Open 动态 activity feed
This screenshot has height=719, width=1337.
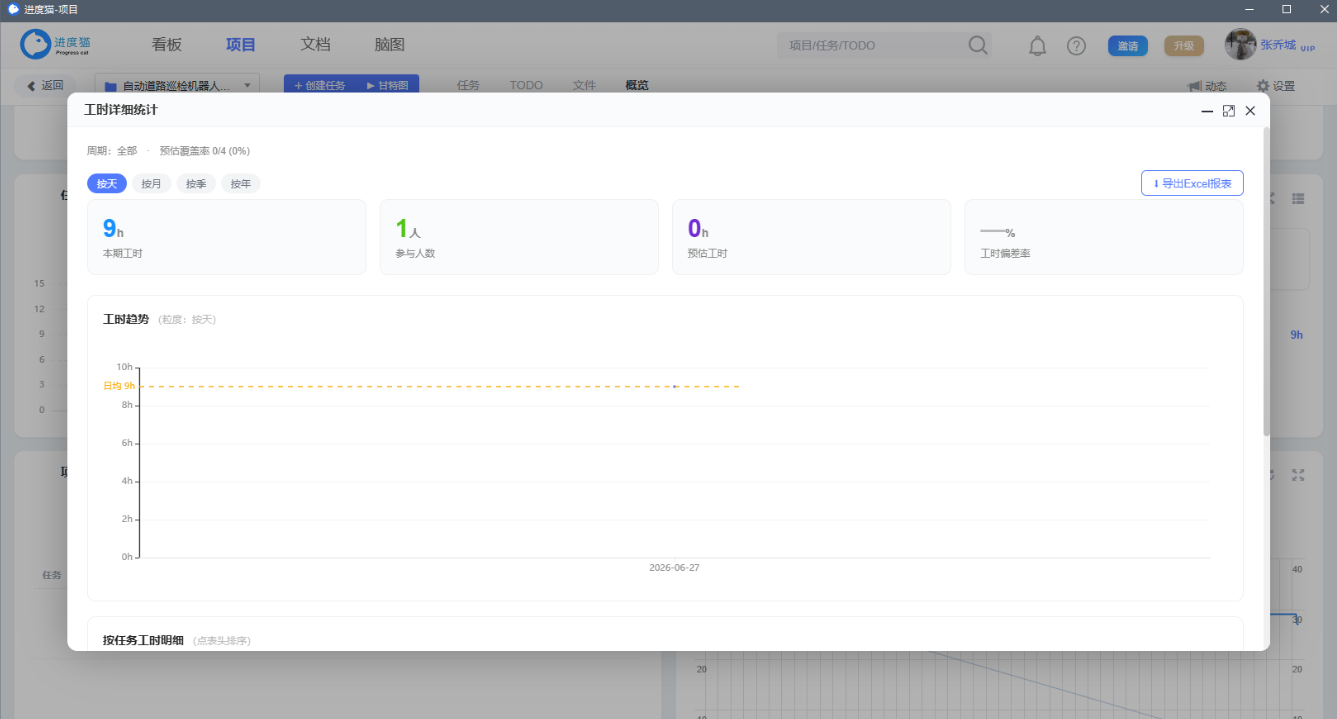coord(1206,86)
